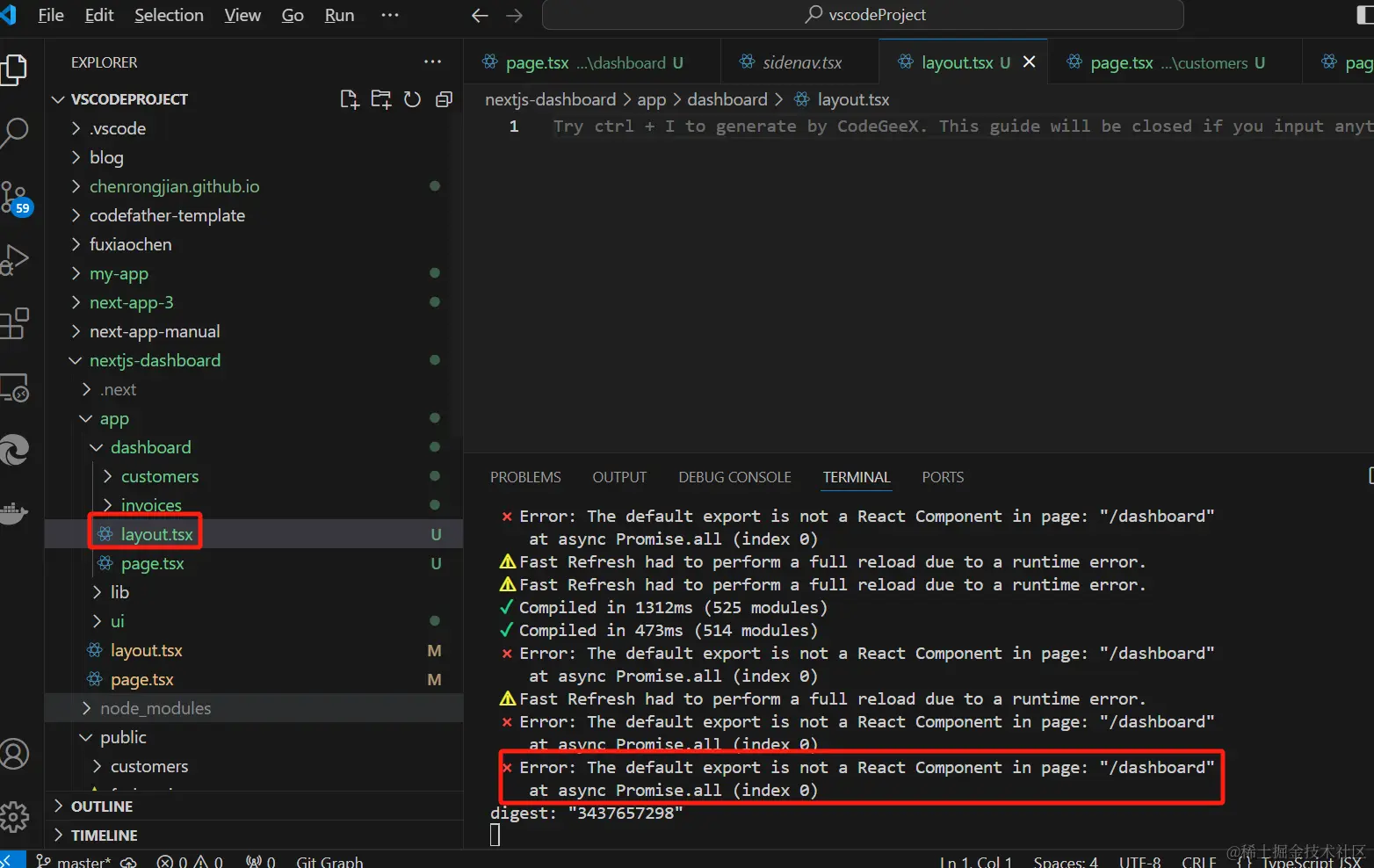Open the Go menu

293,16
